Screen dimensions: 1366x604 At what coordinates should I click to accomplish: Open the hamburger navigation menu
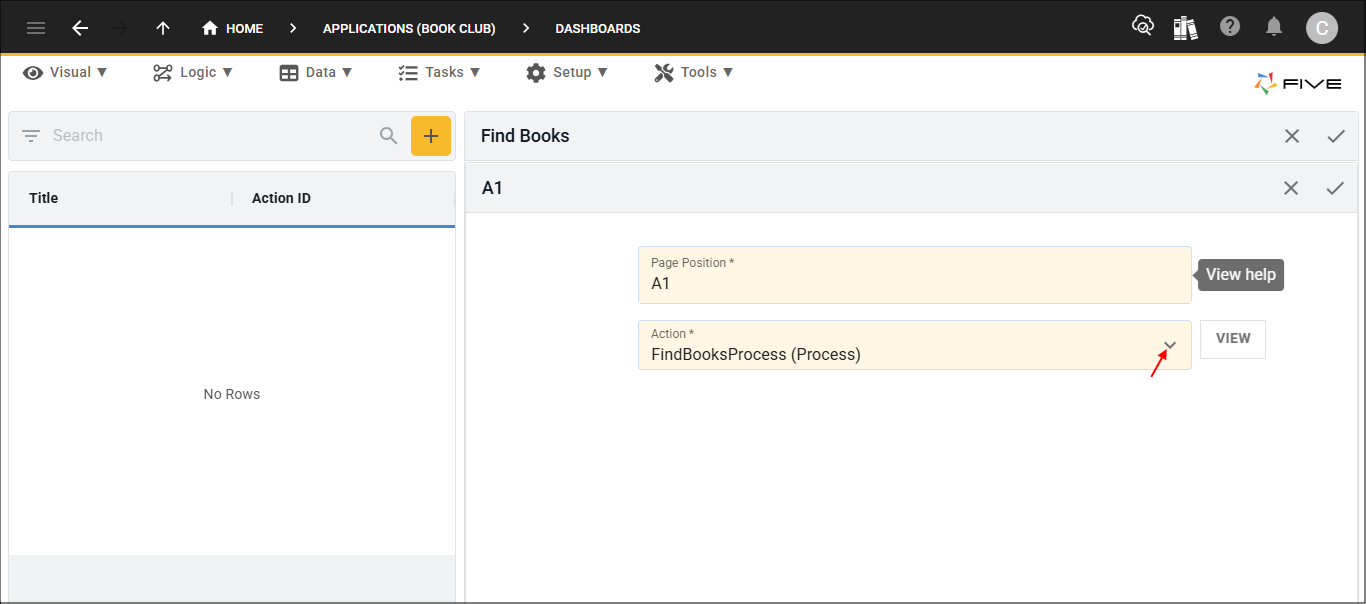click(36, 28)
